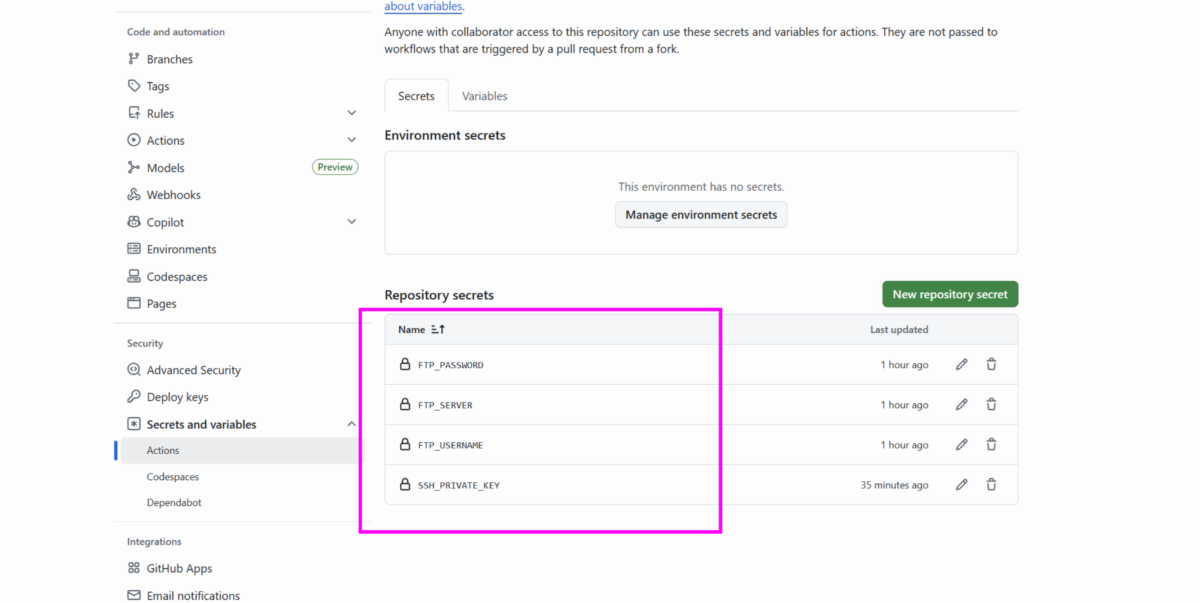Click the pencil edit icon for FTP_PASSWORD
1200x603 pixels.
[x=961, y=365]
